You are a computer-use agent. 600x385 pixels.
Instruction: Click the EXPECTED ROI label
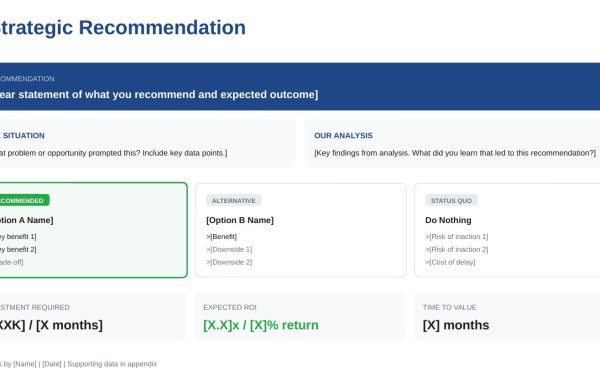coord(230,307)
